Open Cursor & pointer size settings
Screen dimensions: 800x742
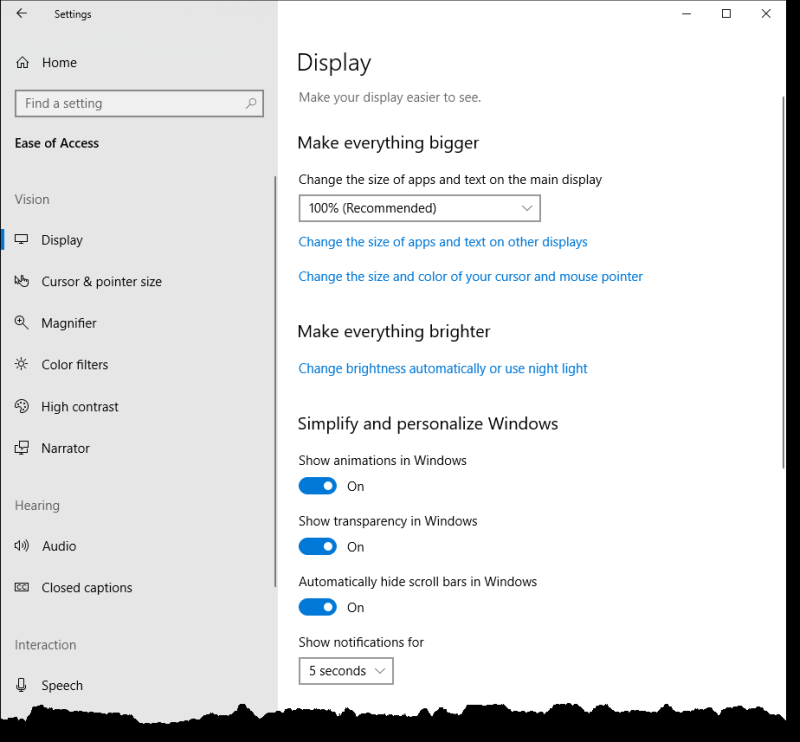138,281
